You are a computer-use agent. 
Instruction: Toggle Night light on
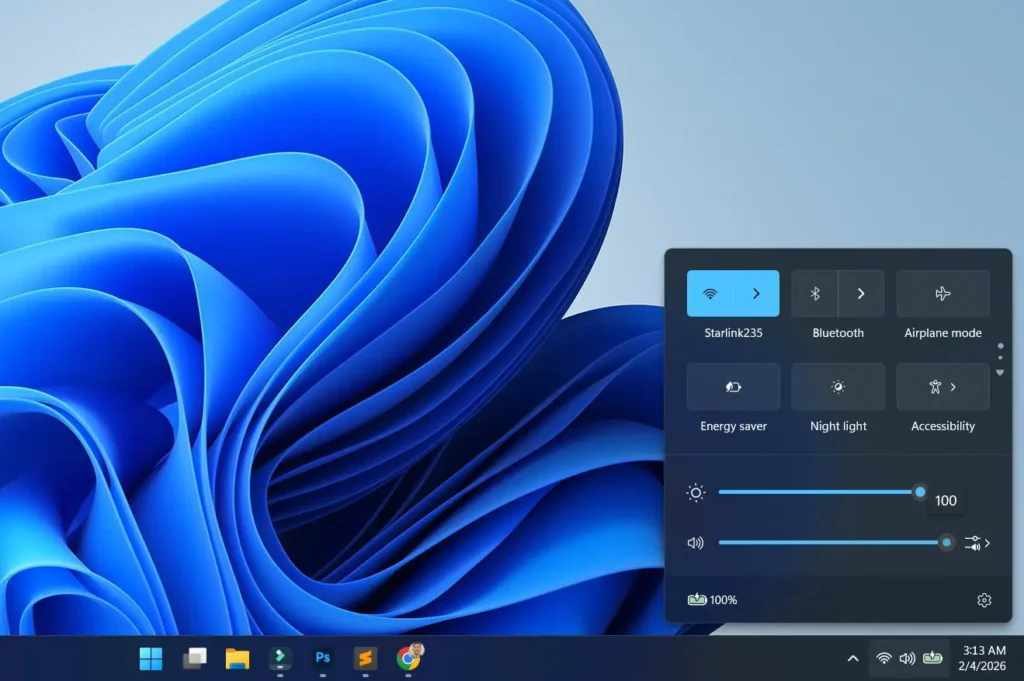tap(837, 387)
